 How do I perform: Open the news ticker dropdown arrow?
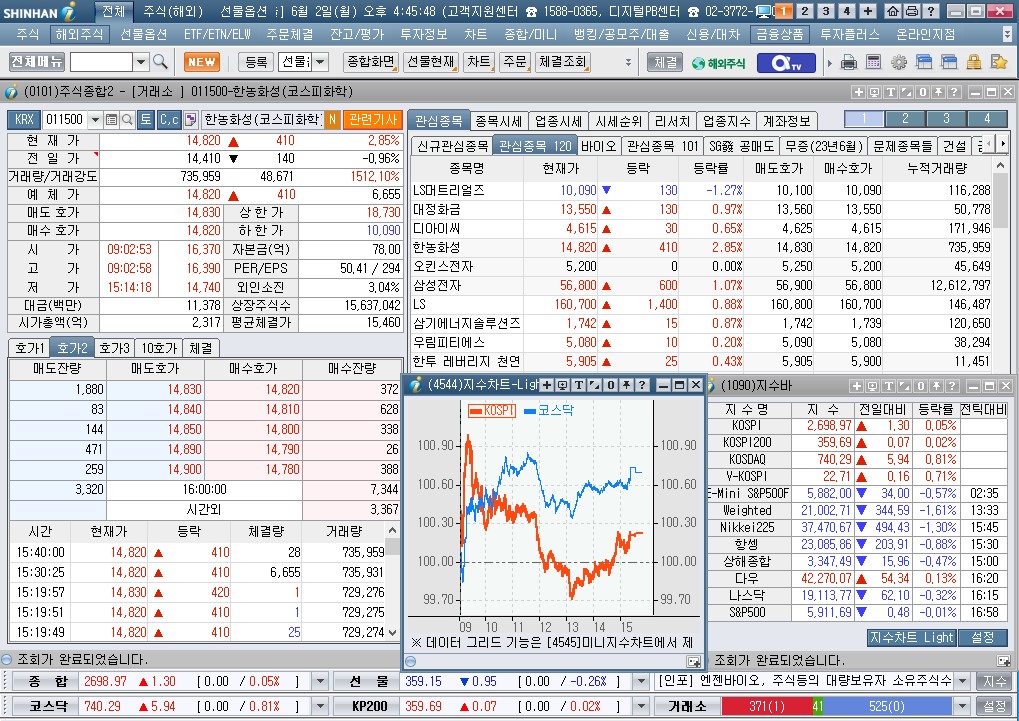tap(963, 681)
